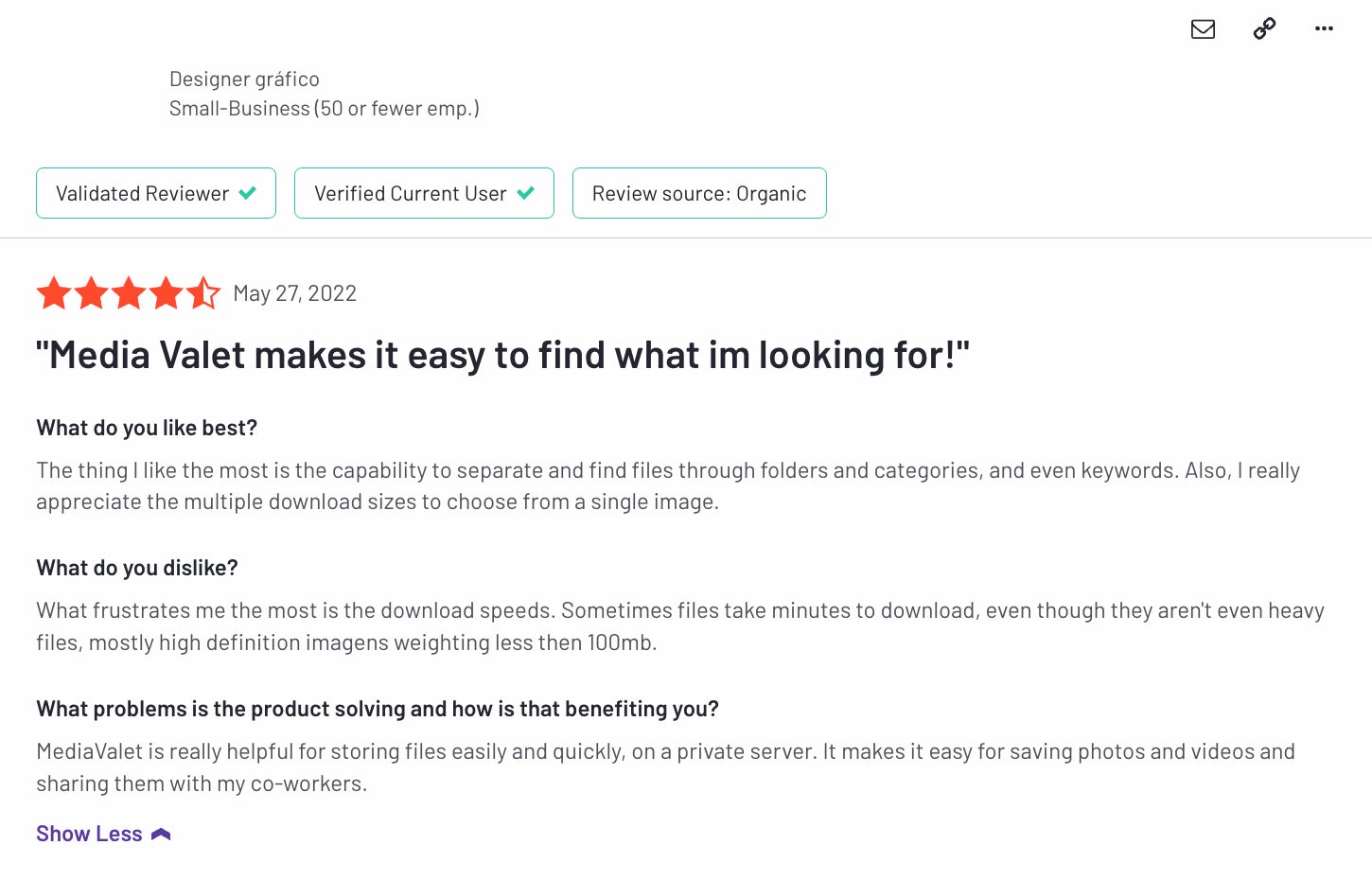Click the Validated Reviewer checkmark
1372x880 pixels.
coord(248,193)
